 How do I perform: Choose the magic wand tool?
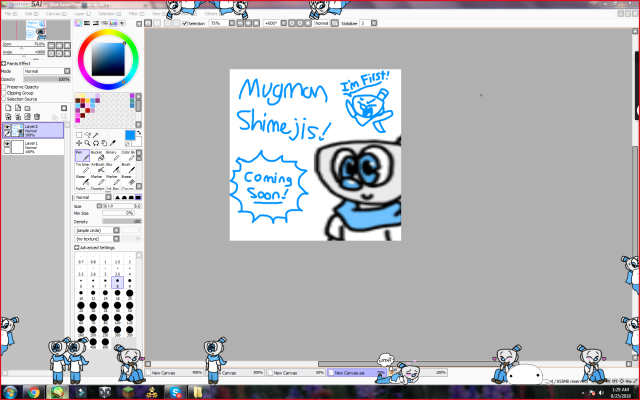point(96,135)
